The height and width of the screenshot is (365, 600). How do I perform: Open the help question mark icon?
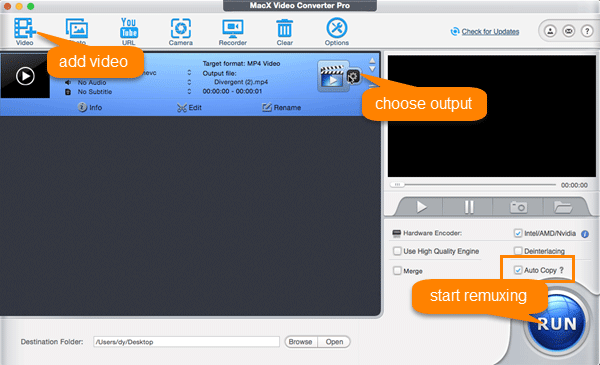pyautogui.click(x=587, y=31)
